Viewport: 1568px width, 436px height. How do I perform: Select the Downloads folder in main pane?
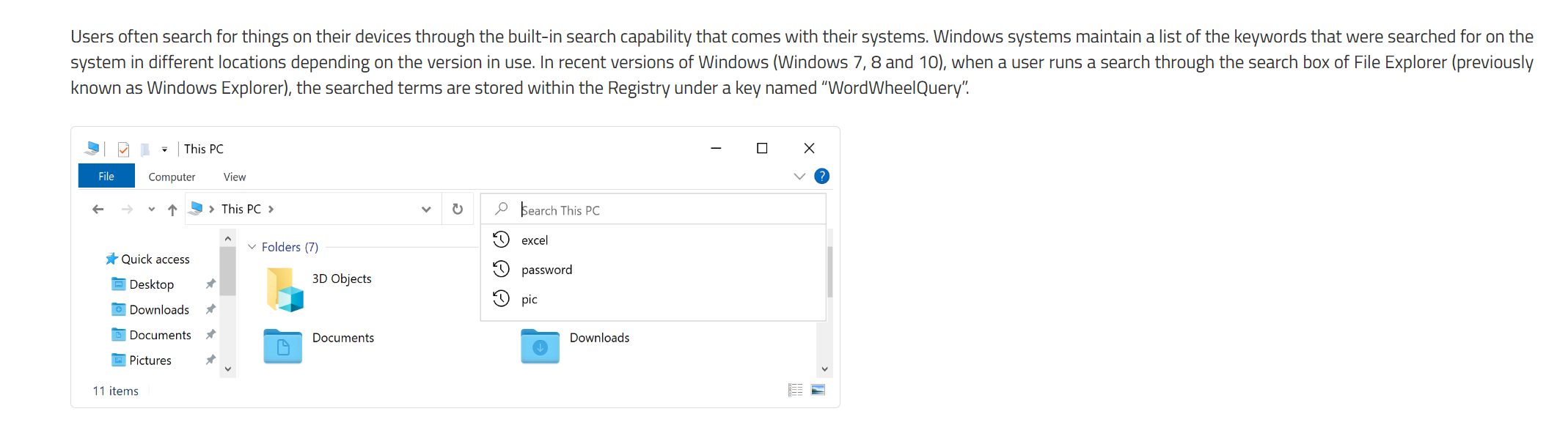tap(576, 345)
